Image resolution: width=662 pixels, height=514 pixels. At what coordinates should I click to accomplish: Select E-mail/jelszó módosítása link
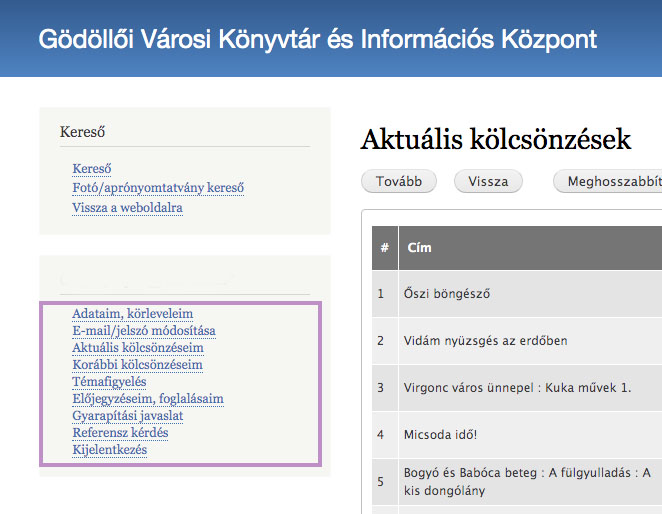point(143,330)
